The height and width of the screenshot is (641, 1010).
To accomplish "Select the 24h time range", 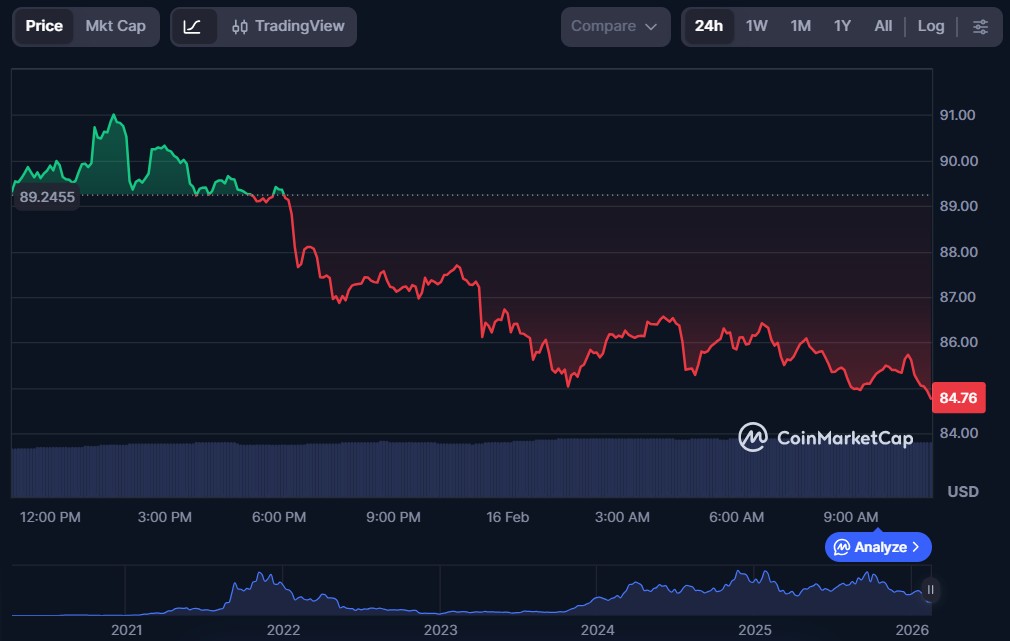I will (x=708, y=26).
